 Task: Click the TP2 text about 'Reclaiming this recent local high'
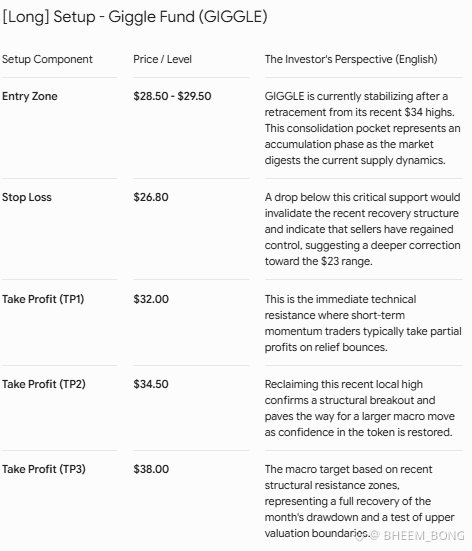360,408
